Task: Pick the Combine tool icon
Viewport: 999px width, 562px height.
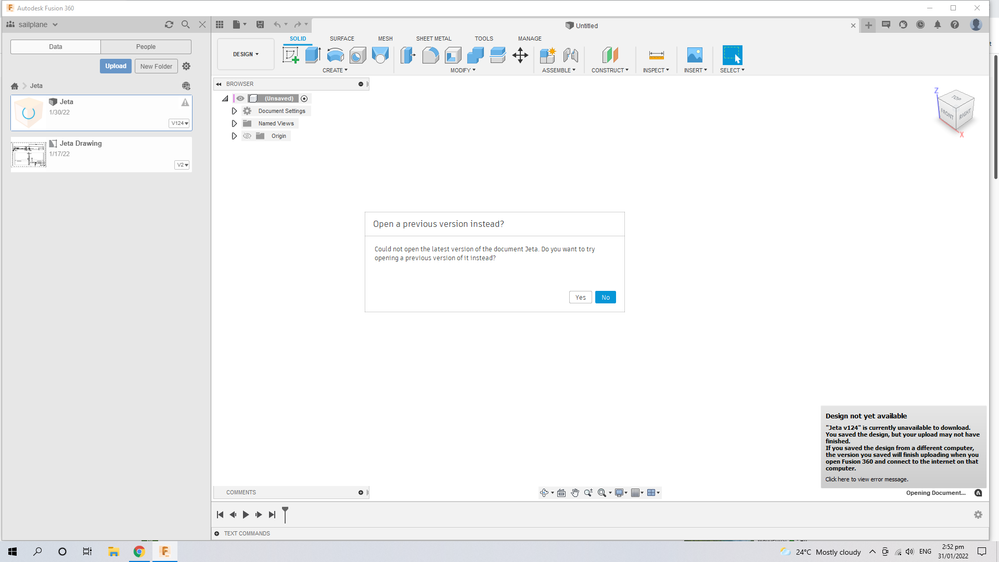Action: click(x=475, y=55)
